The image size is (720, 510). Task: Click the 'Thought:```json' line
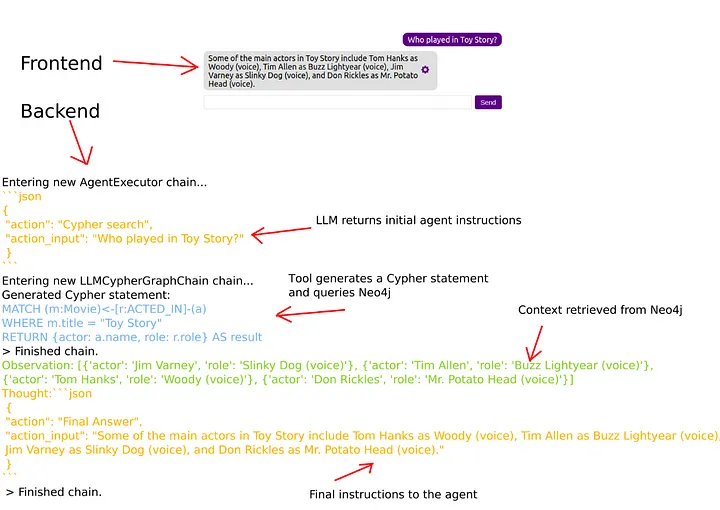[47, 393]
